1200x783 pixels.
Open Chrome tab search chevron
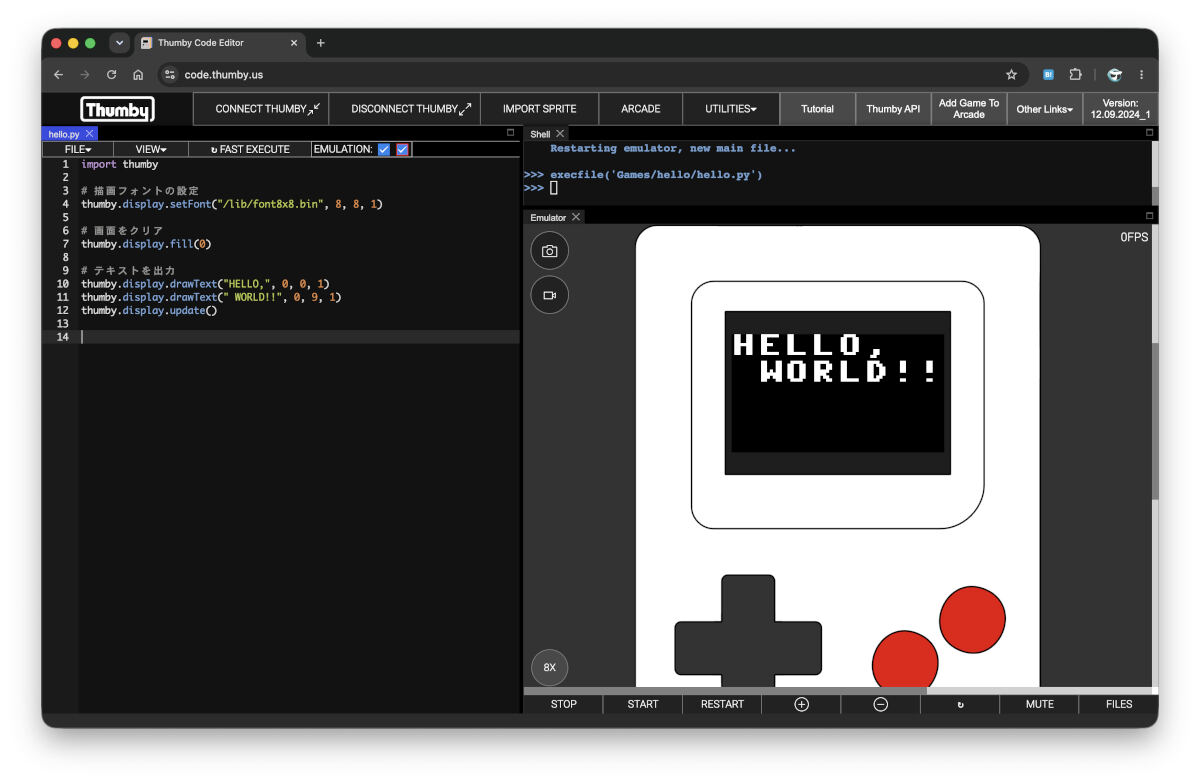[120, 43]
